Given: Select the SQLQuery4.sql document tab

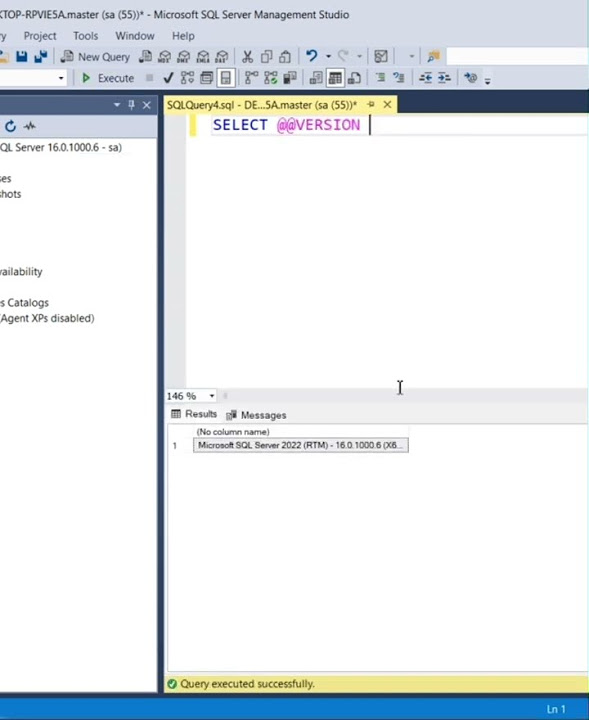Looking at the screenshot, I should click(x=262, y=105).
